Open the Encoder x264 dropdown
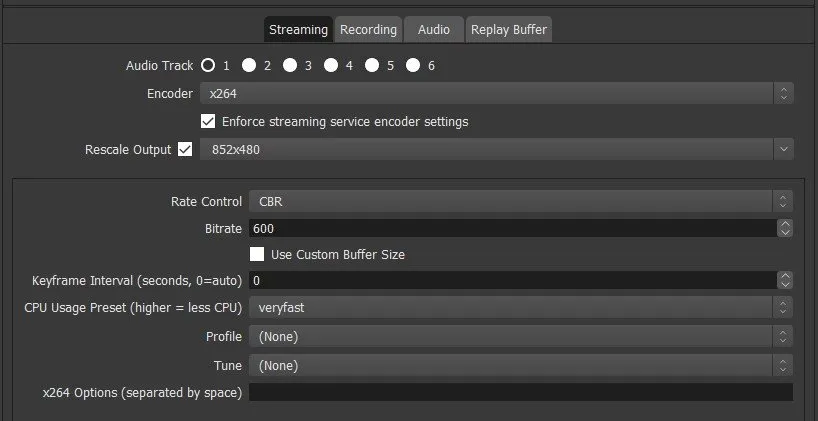Image resolution: width=818 pixels, height=421 pixels. (x=497, y=94)
